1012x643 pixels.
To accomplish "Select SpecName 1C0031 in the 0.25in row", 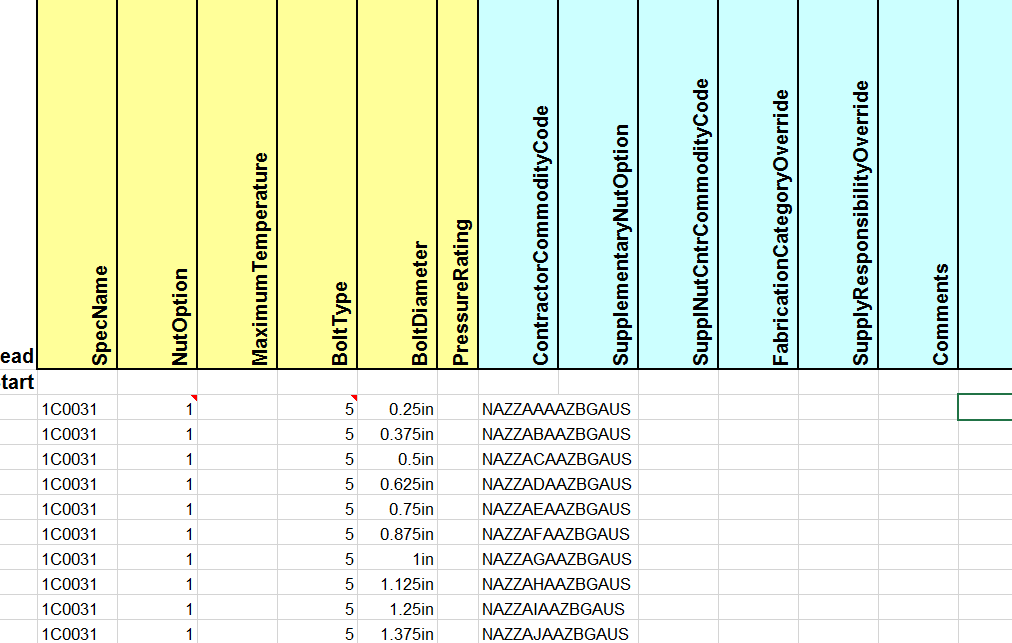I will click(x=77, y=409).
